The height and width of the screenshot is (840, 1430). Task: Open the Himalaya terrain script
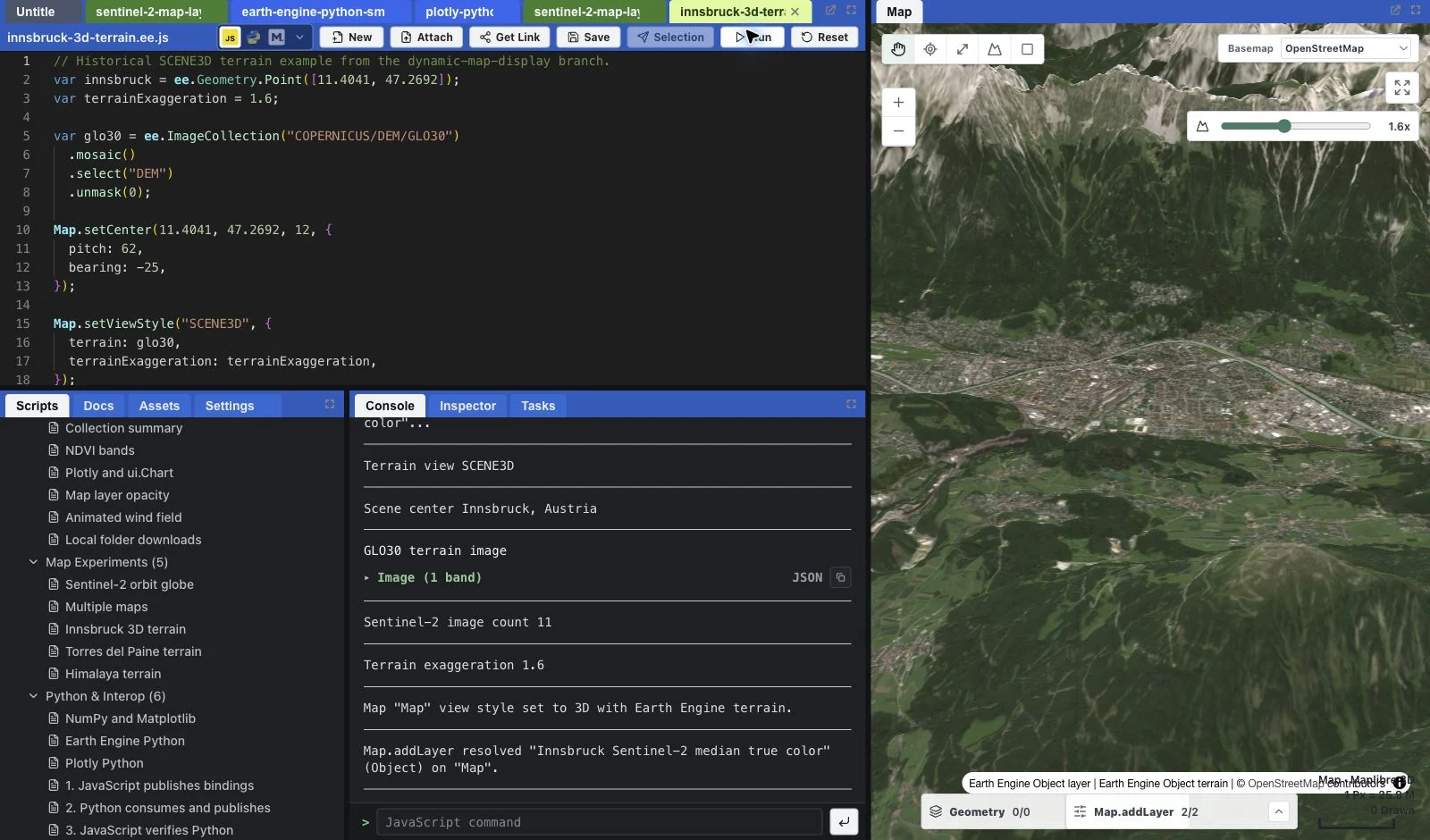[113, 674]
